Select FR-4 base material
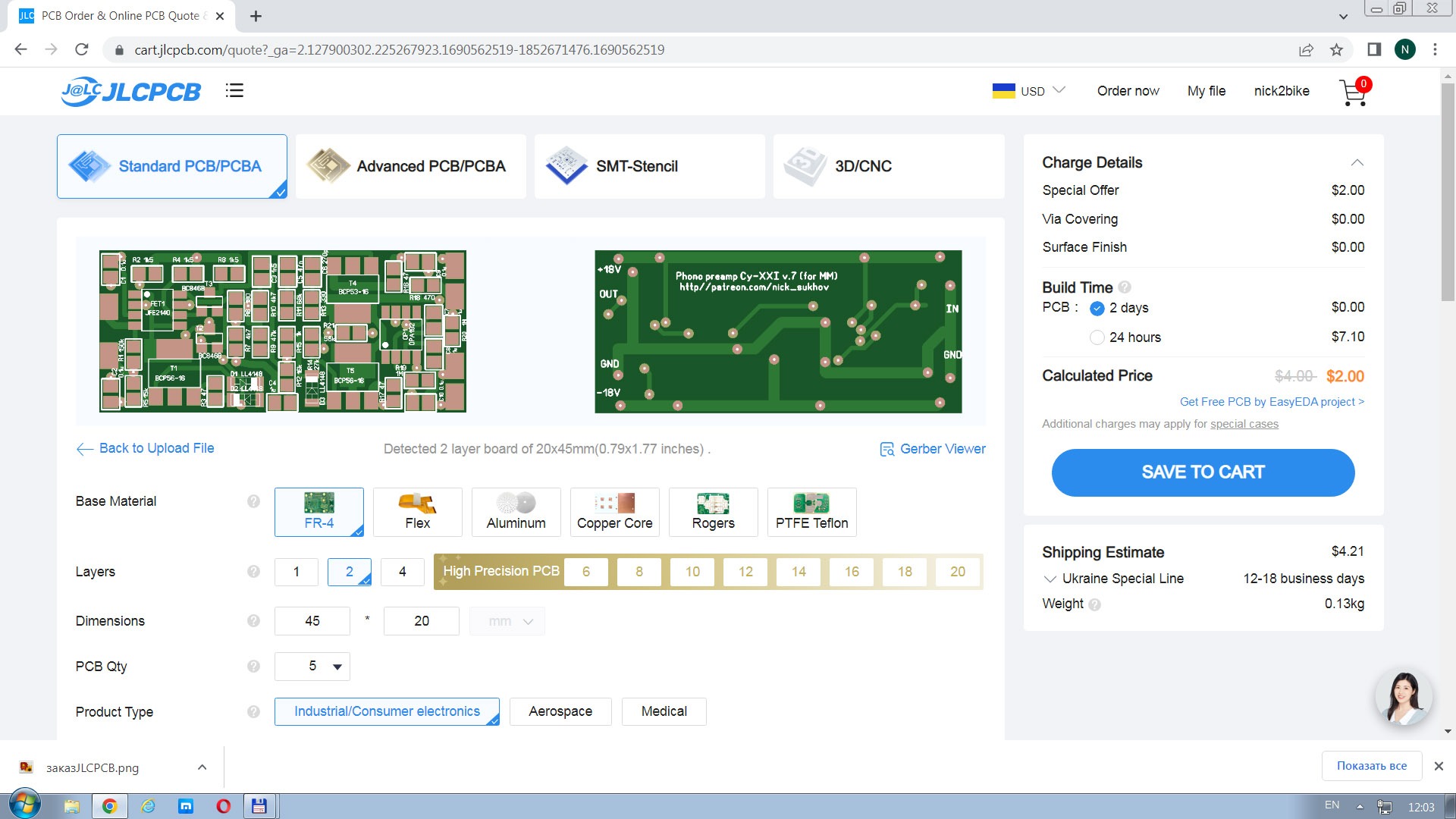Viewport: 1456px width, 819px height. 319,512
